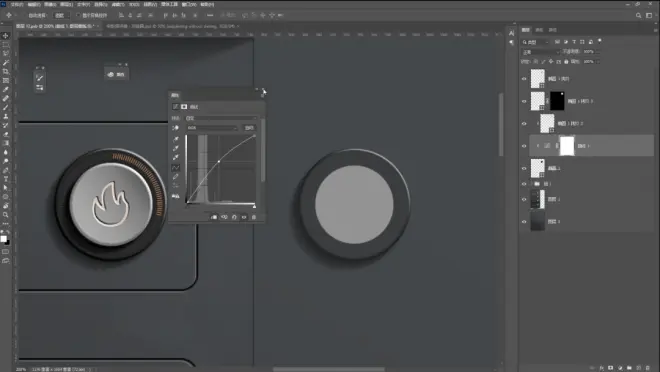Toggle visibility of the selected Curves layer
This screenshot has height=372, width=660.
coord(524,146)
